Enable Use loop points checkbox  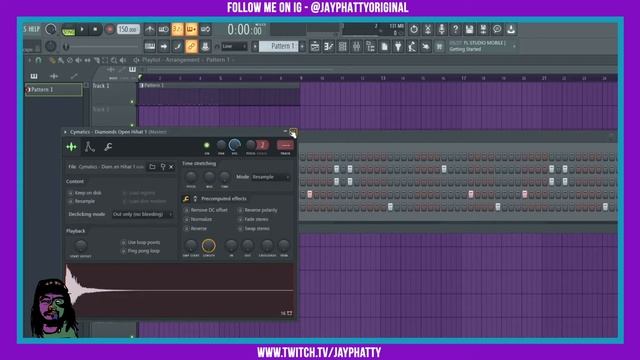click(123, 242)
